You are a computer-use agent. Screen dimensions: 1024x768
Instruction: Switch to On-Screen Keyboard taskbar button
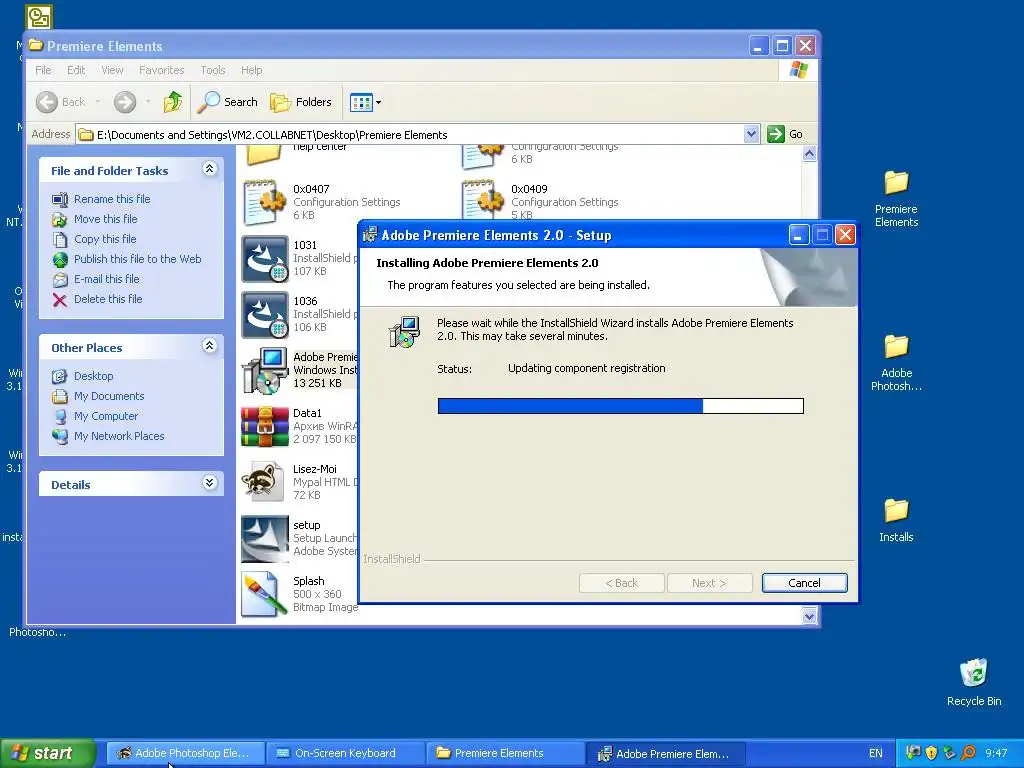(x=345, y=754)
